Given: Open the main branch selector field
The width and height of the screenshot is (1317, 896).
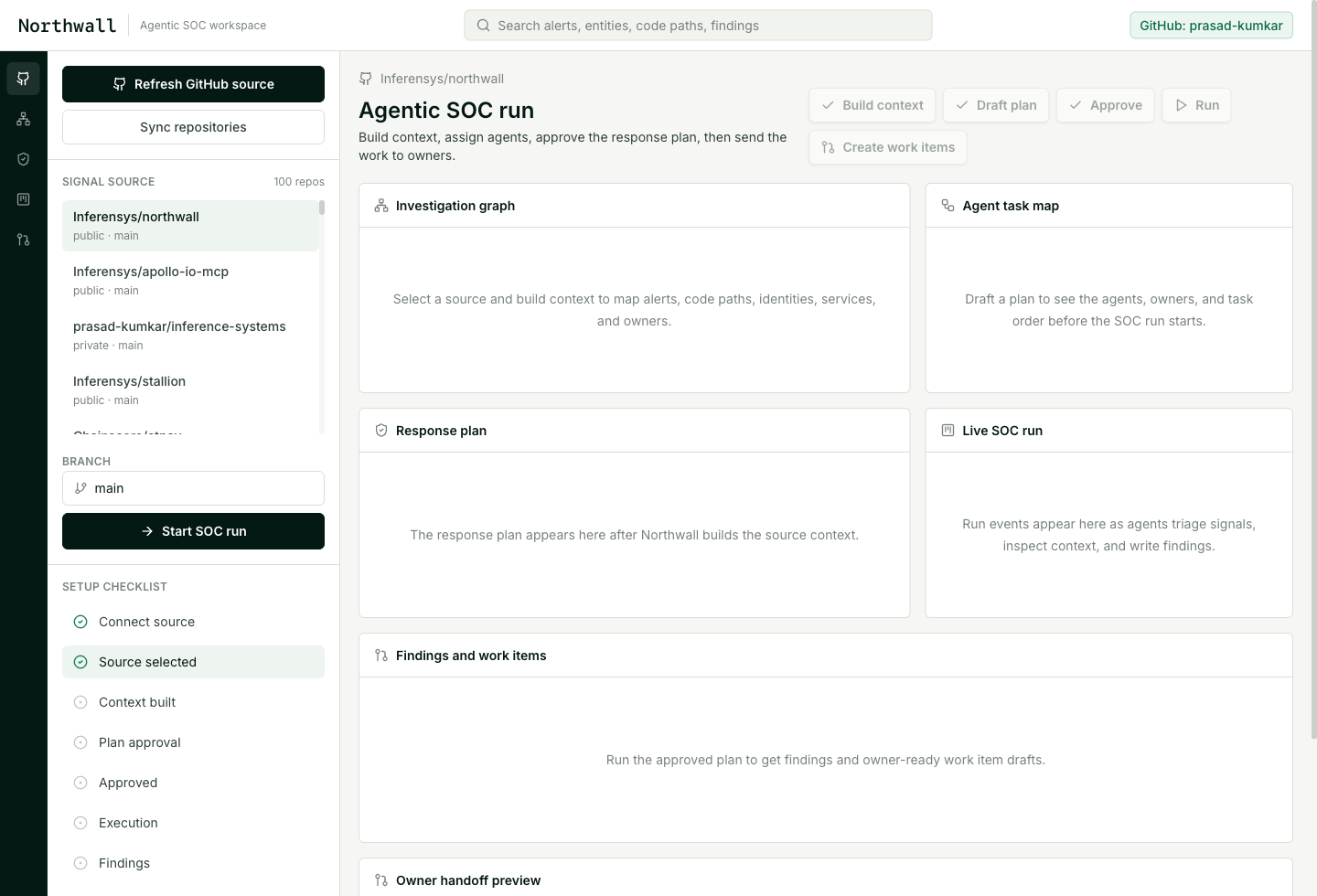Looking at the screenshot, I should tap(193, 488).
